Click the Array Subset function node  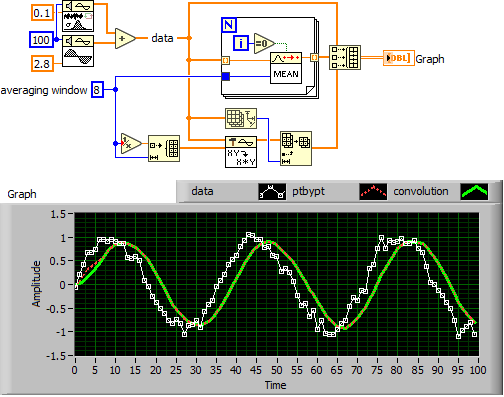[296, 148]
